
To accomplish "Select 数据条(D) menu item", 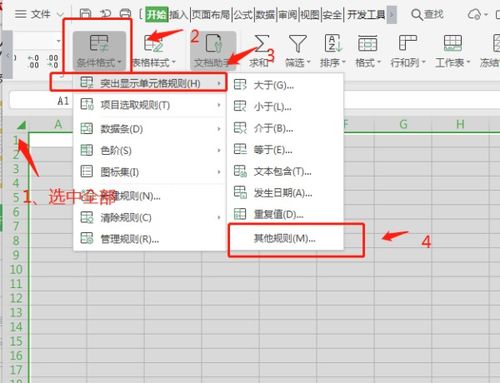I will coord(149,128).
